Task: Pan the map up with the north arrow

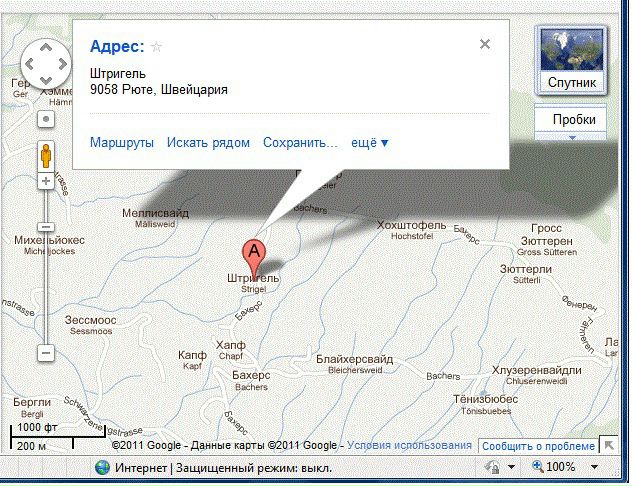Action: pos(46,48)
